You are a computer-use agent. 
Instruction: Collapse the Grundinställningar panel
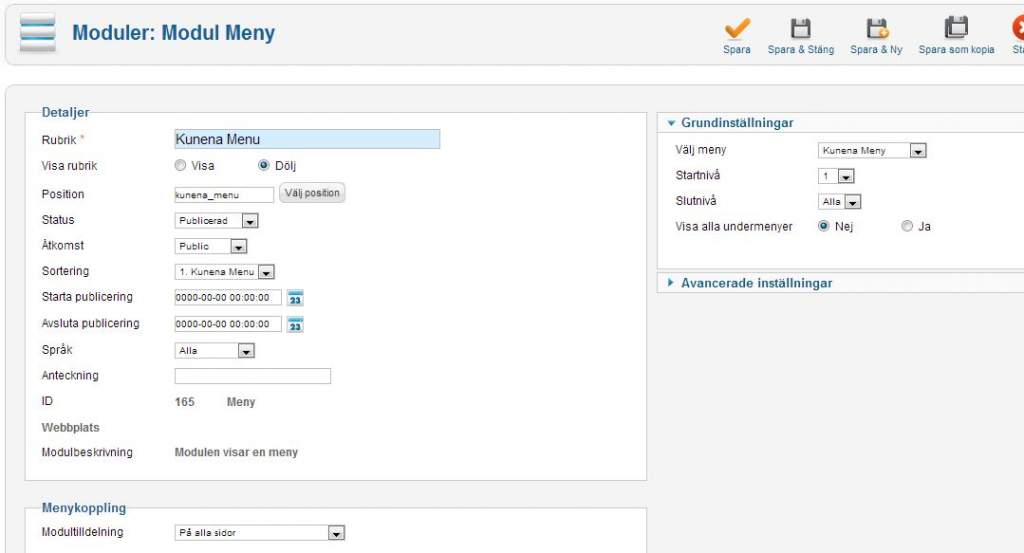[737, 123]
